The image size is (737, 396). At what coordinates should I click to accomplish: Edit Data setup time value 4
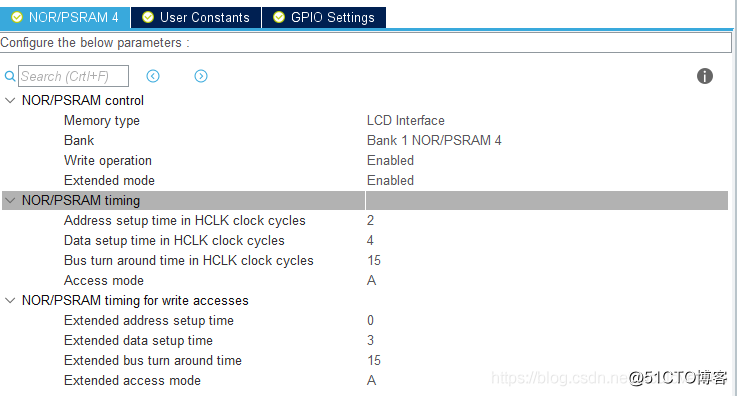click(370, 241)
